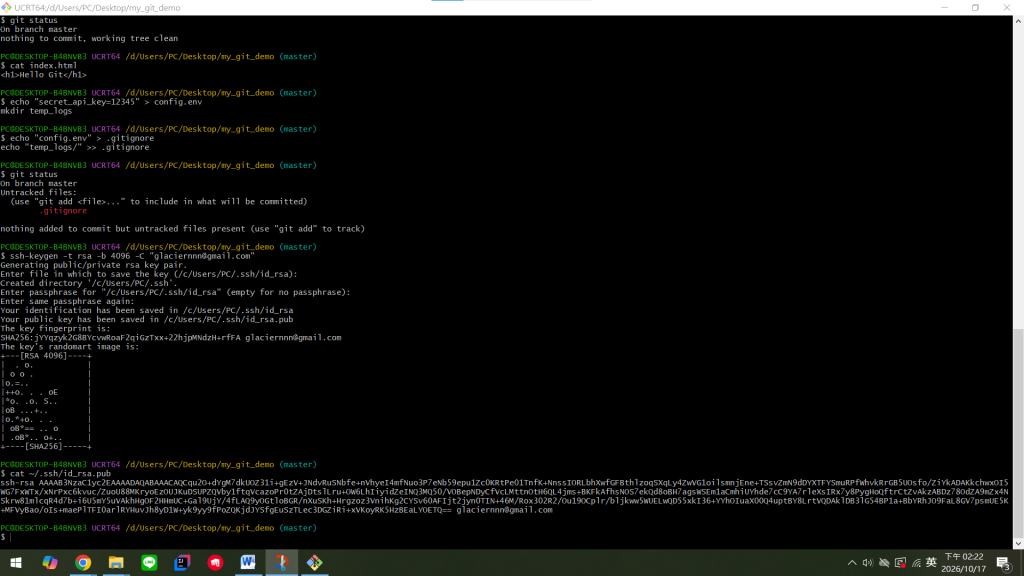Click 'nothing to commit, working tree clean'
The width and height of the screenshot is (1024, 576).
tap(89, 39)
